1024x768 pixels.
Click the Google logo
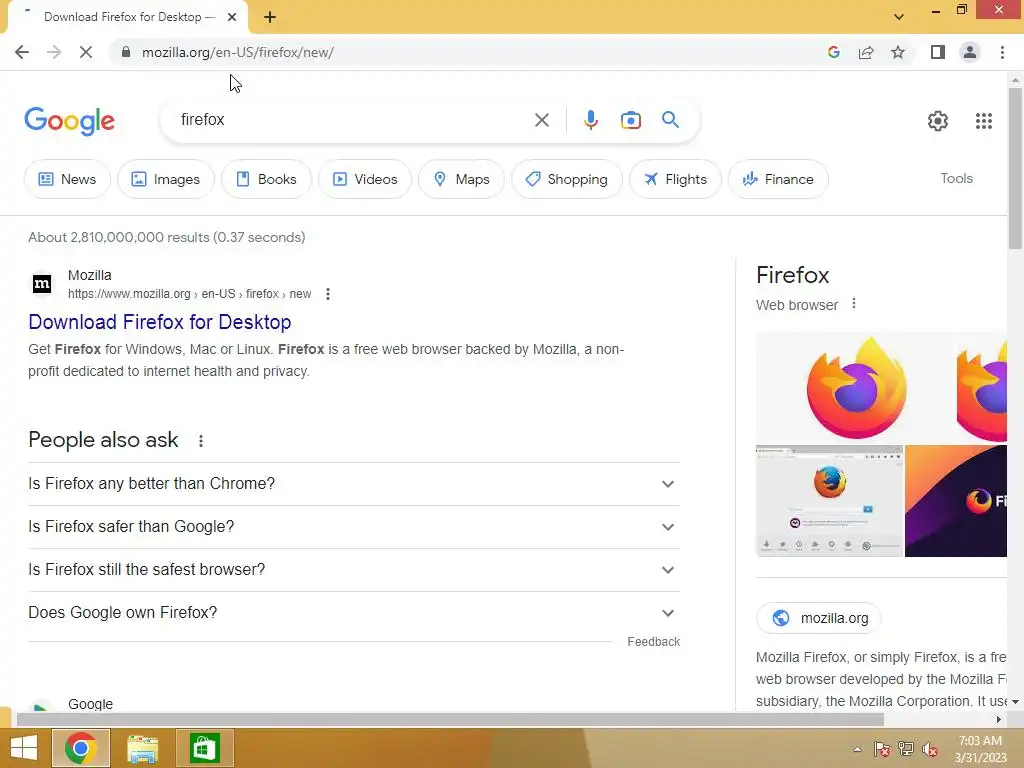69,121
